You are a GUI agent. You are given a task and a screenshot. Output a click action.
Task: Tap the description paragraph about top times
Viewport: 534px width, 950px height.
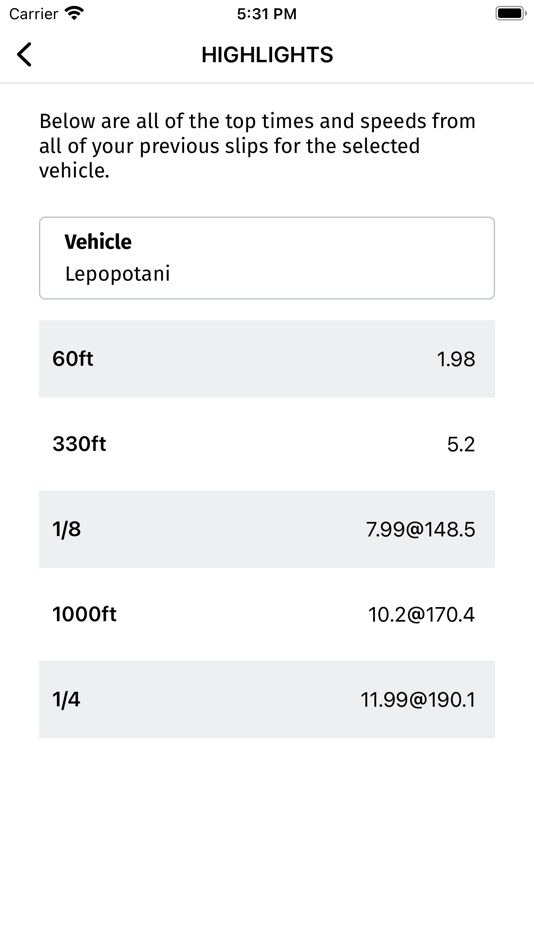[258, 146]
